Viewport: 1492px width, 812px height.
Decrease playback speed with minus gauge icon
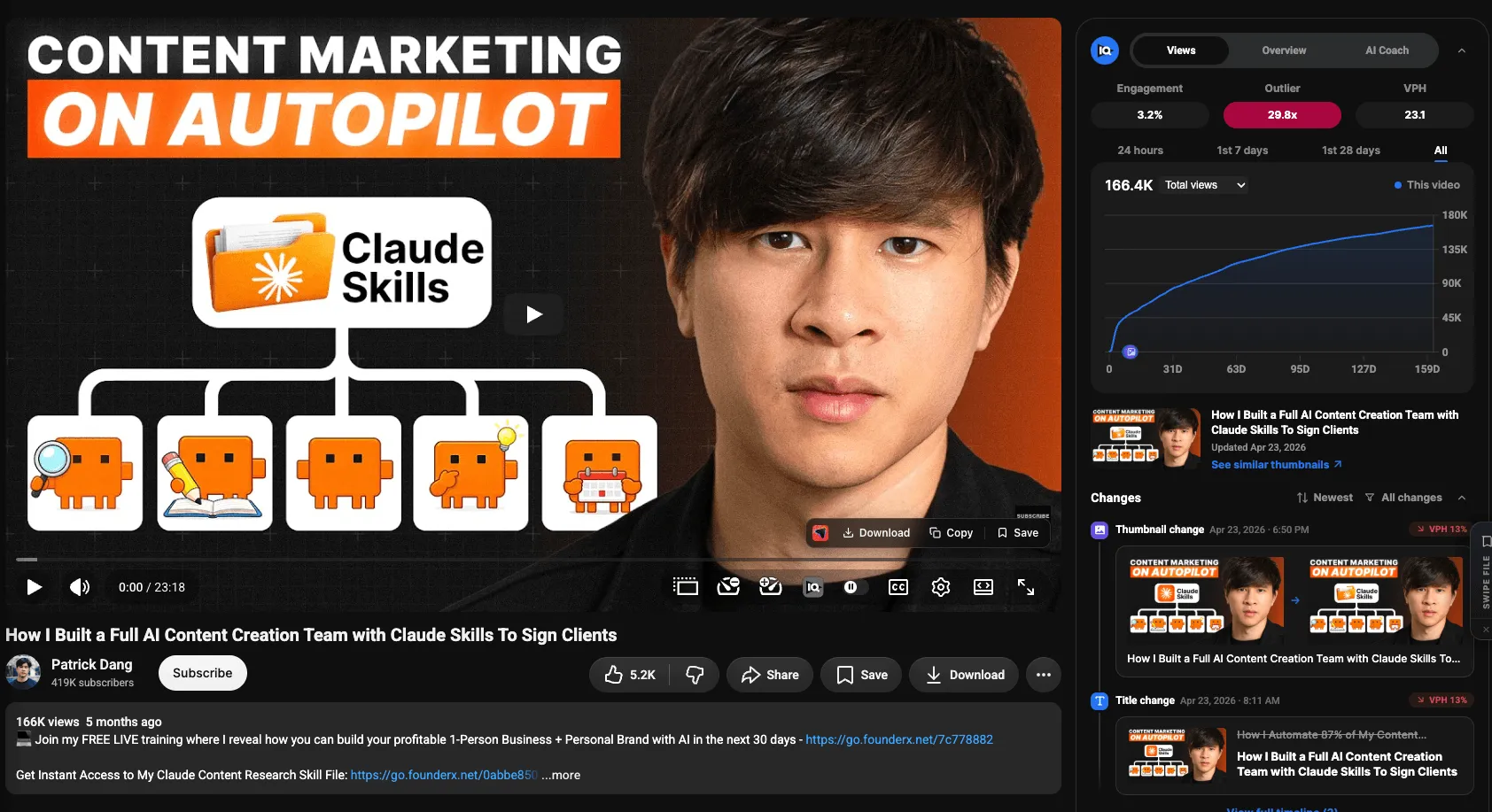pyautogui.click(x=728, y=586)
